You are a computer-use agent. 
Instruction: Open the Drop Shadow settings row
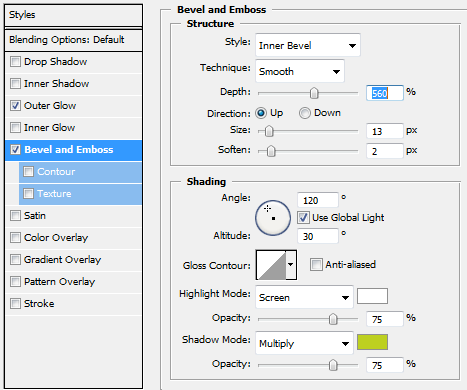coord(74,62)
